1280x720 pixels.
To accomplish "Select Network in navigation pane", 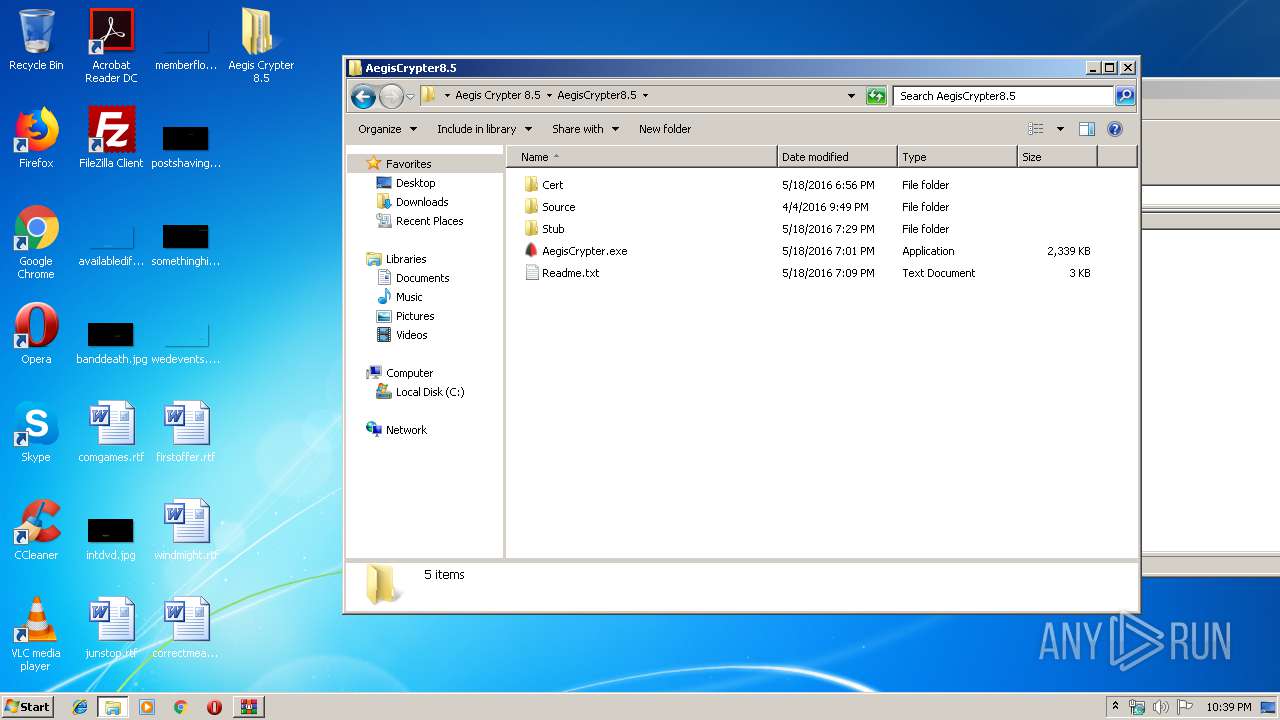I will tap(406, 430).
